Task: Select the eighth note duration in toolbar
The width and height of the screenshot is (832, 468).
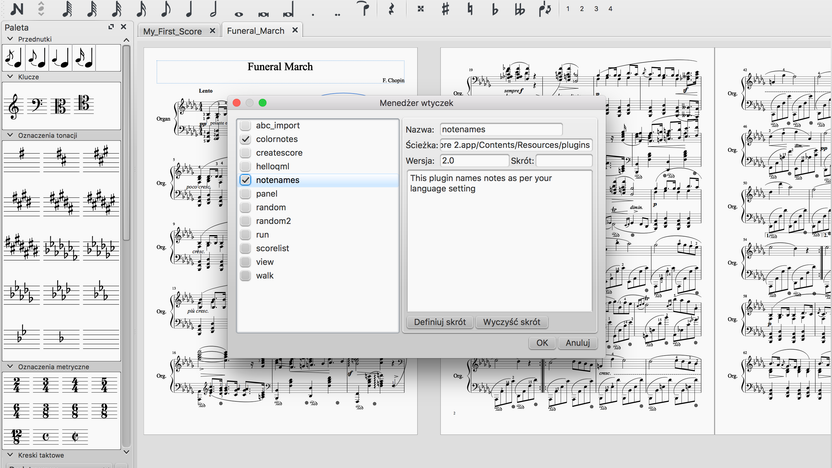Action: tap(166, 9)
